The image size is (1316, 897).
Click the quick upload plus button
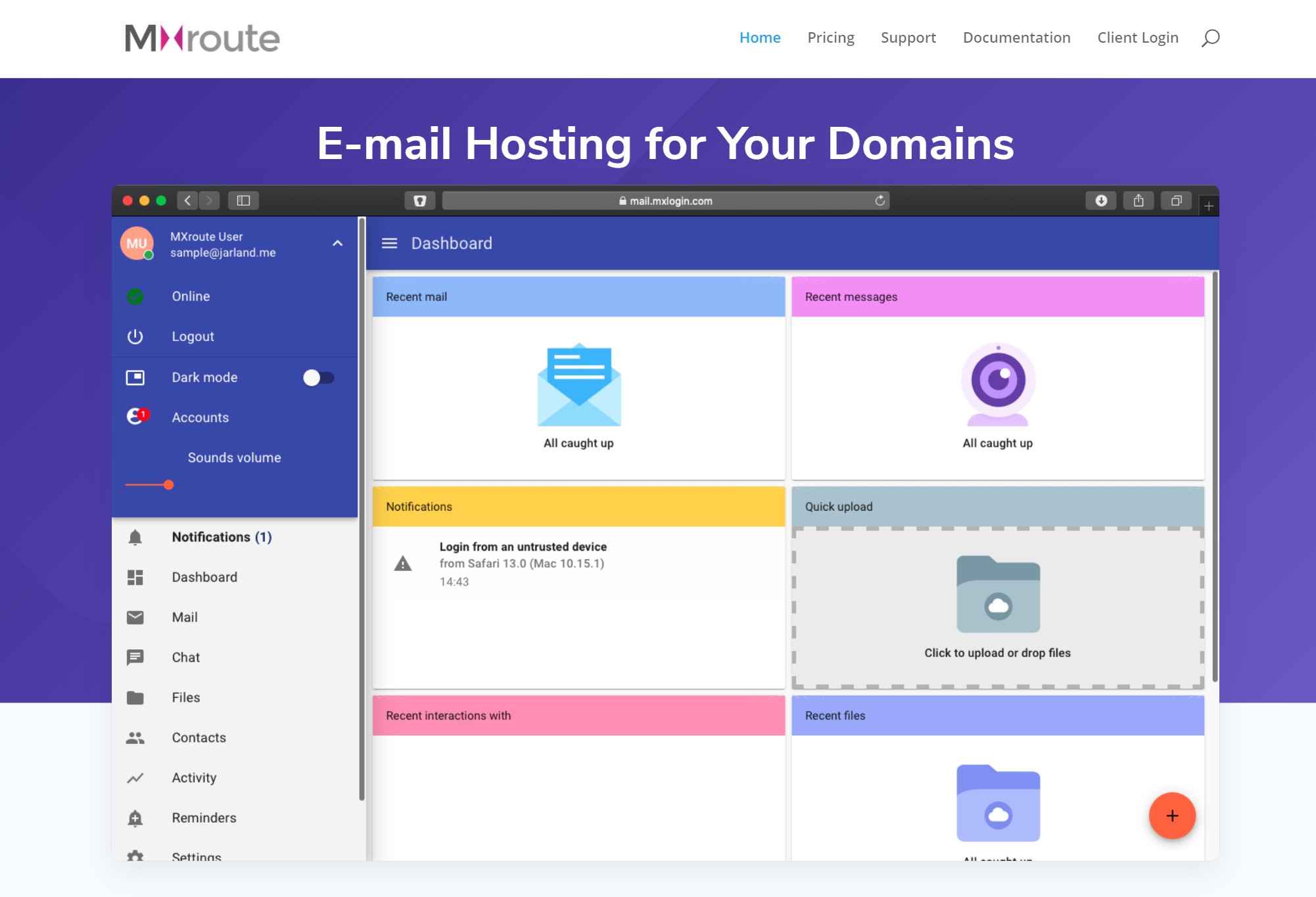click(1171, 815)
